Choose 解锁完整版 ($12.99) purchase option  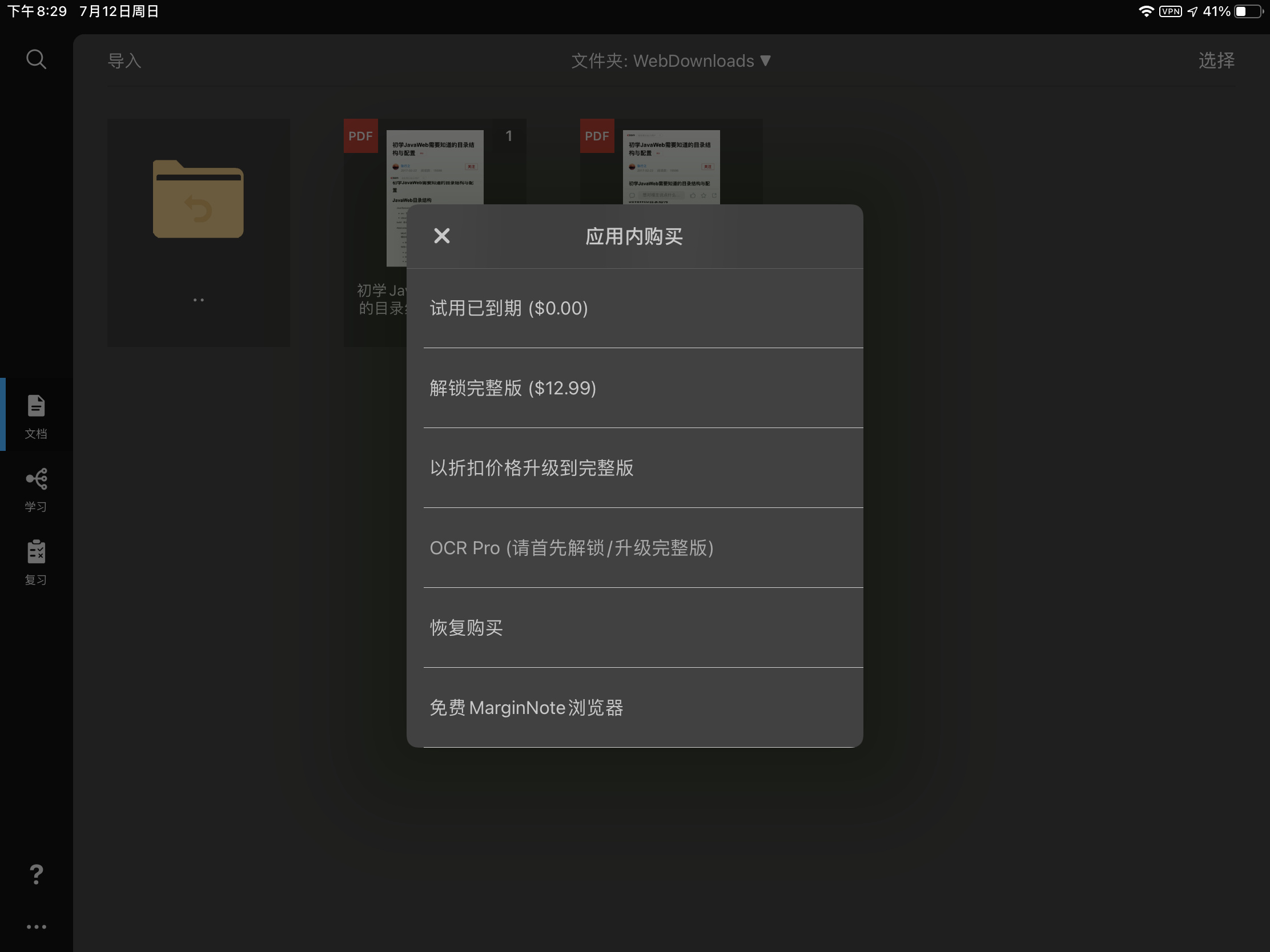634,388
